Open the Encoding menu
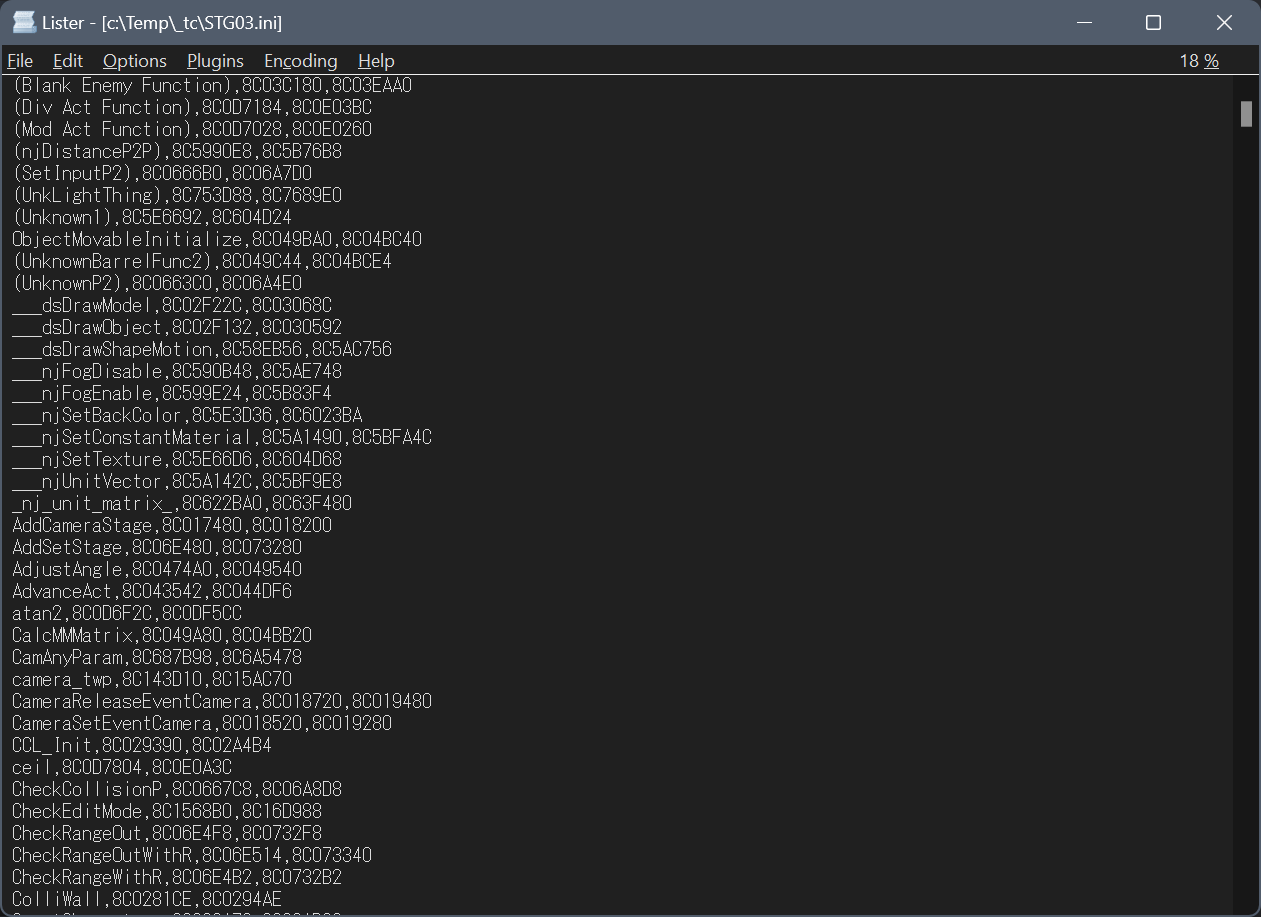 pyautogui.click(x=300, y=61)
